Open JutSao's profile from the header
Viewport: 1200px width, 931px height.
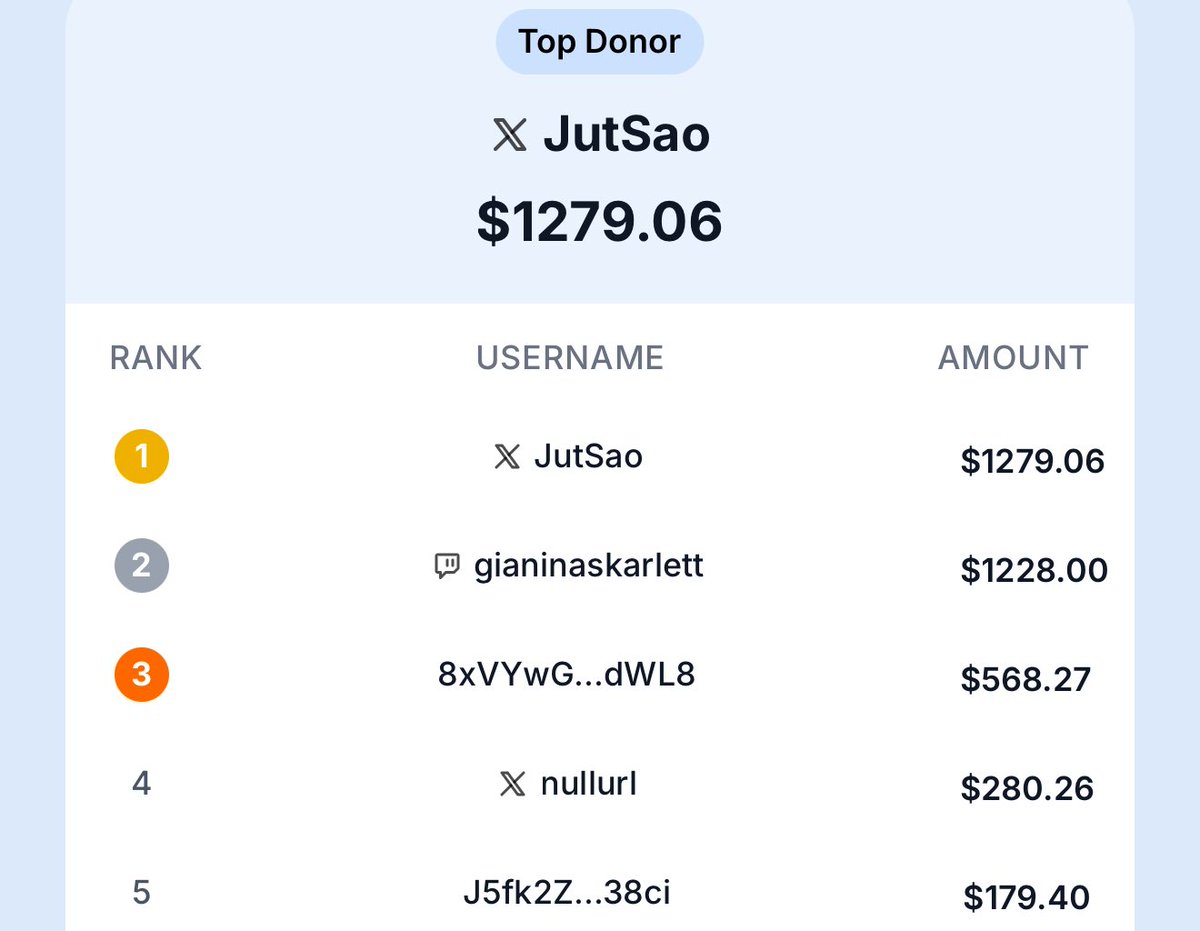(x=627, y=135)
